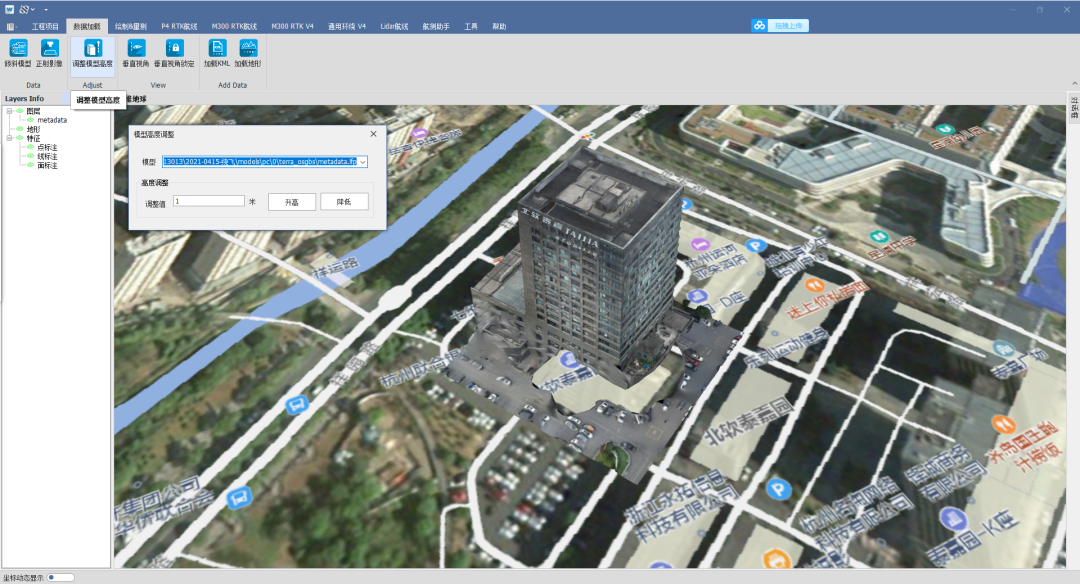
Task: Toggle visibility of the 特征 group
Action: click(20, 138)
